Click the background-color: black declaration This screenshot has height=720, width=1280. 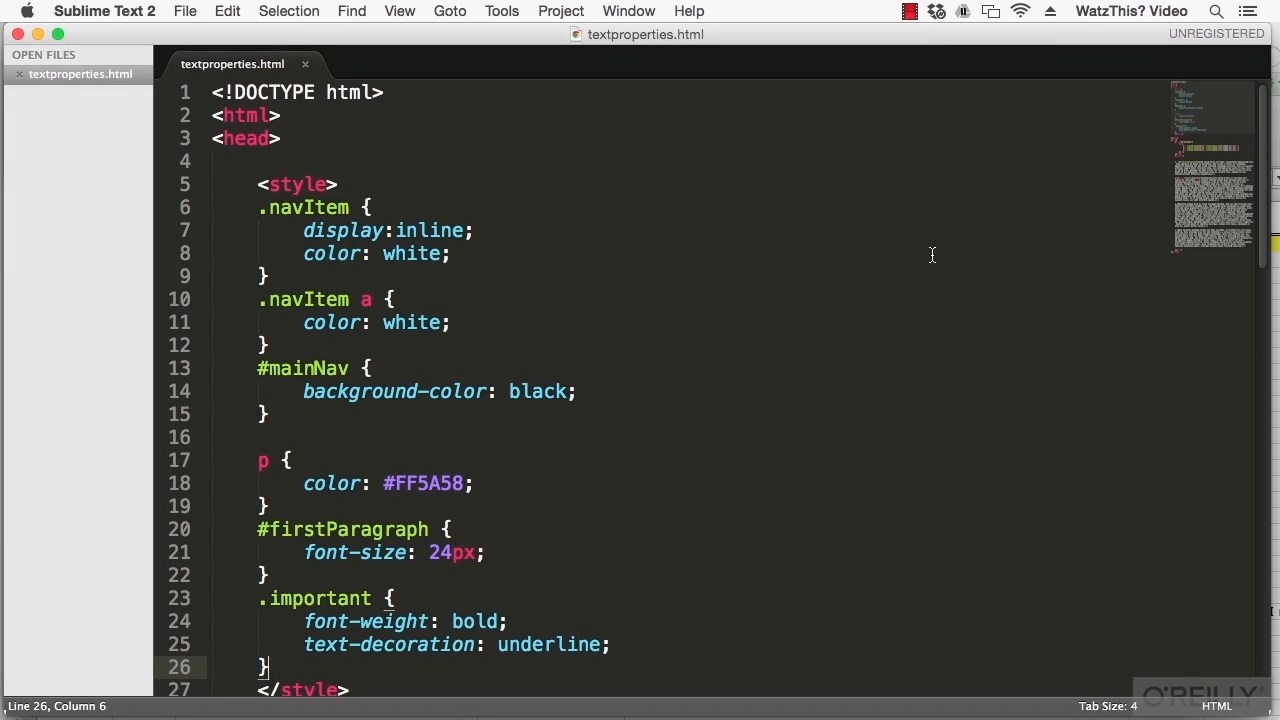pos(440,391)
